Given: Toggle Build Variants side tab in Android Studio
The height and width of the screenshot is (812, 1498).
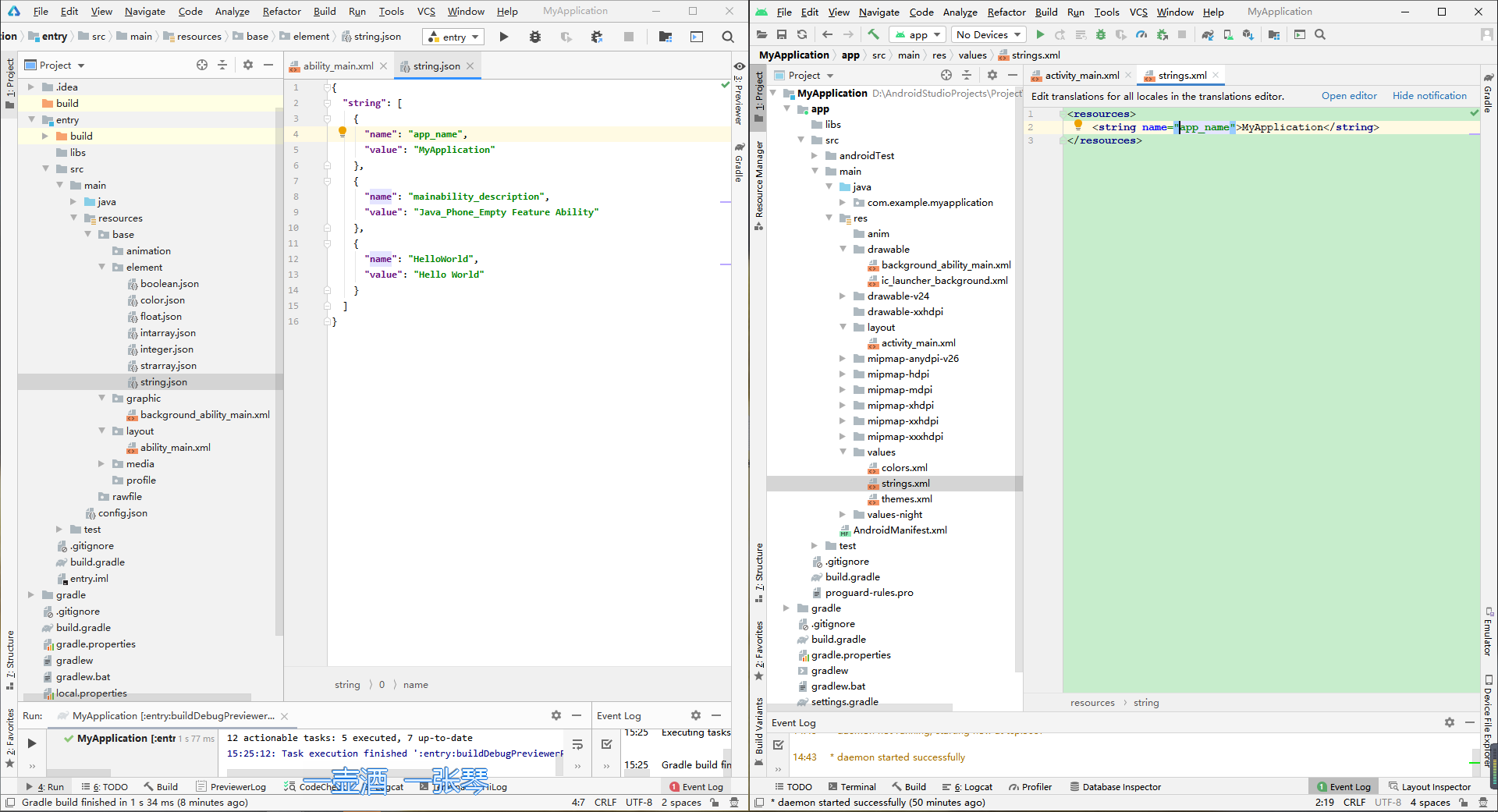Looking at the screenshot, I should point(759,732).
